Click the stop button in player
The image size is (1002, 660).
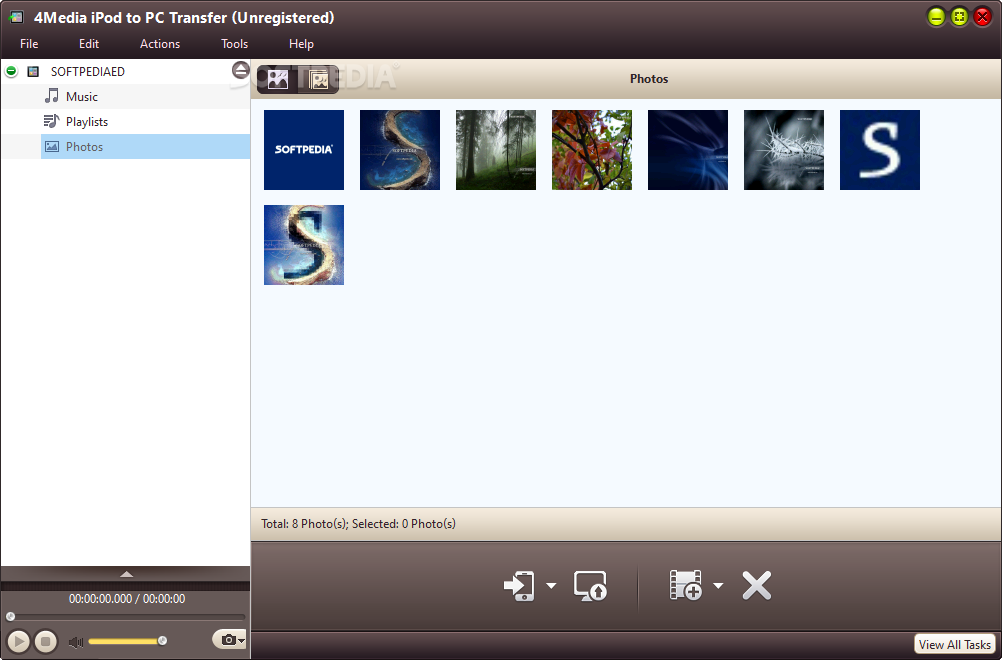pos(46,641)
